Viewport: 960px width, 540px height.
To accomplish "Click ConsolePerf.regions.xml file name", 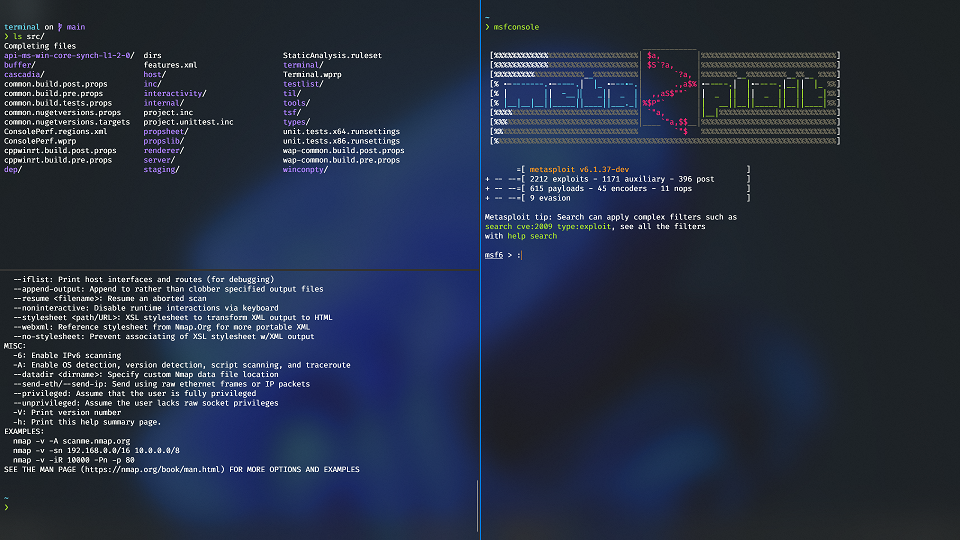I will click(x=56, y=132).
